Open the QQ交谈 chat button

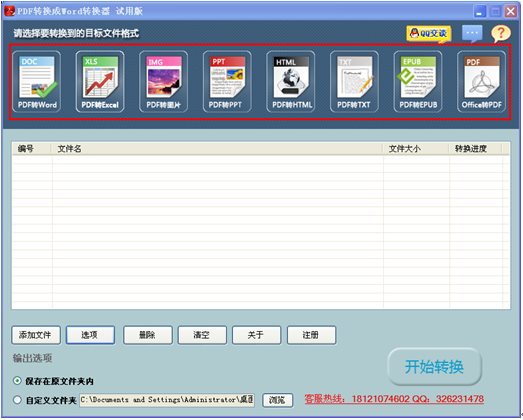(429, 34)
